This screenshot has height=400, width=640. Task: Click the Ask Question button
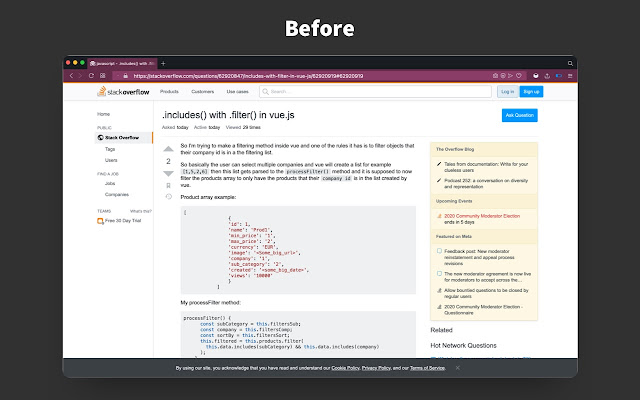(x=520, y=115)
